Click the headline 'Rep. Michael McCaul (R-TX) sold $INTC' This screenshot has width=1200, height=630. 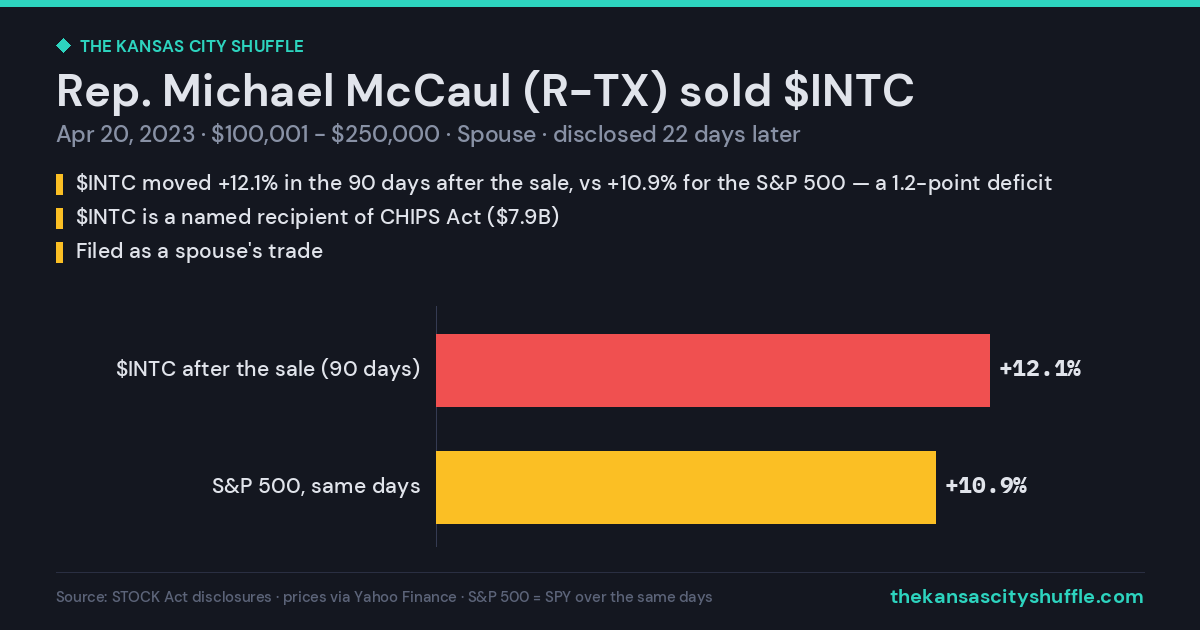pyautogui.click(x=485, y=91)
